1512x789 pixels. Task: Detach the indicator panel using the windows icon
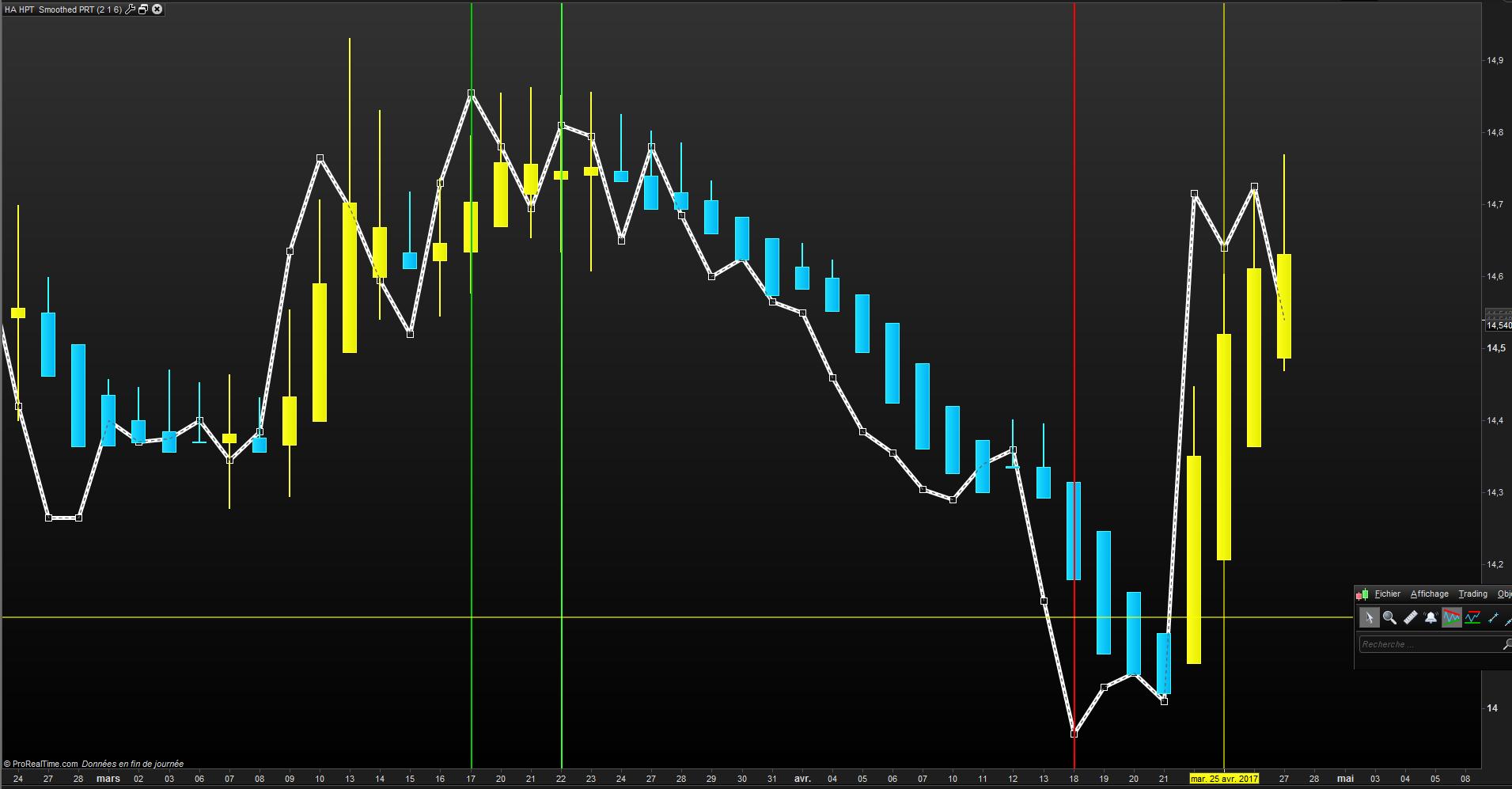143,9
